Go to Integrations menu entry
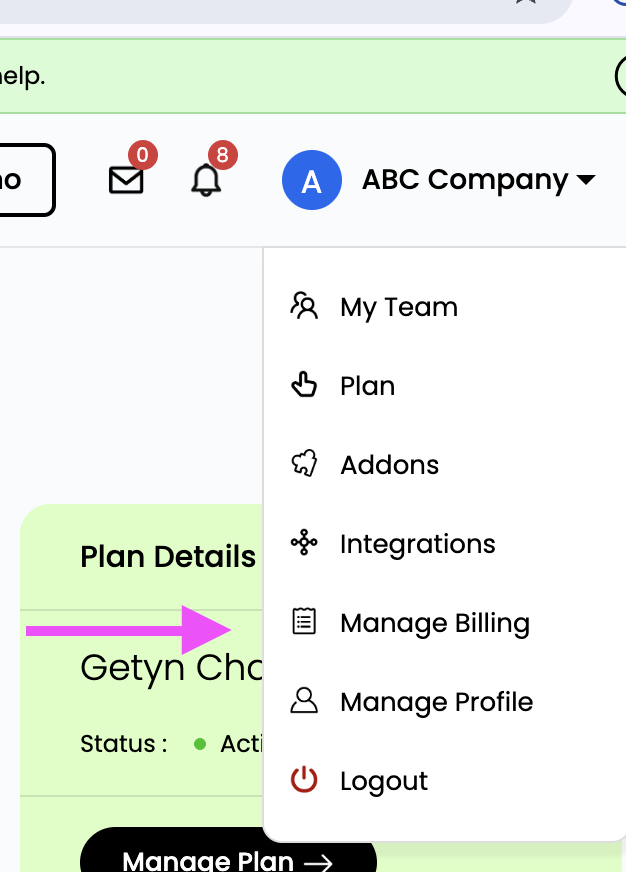 (x=418, y=544)
